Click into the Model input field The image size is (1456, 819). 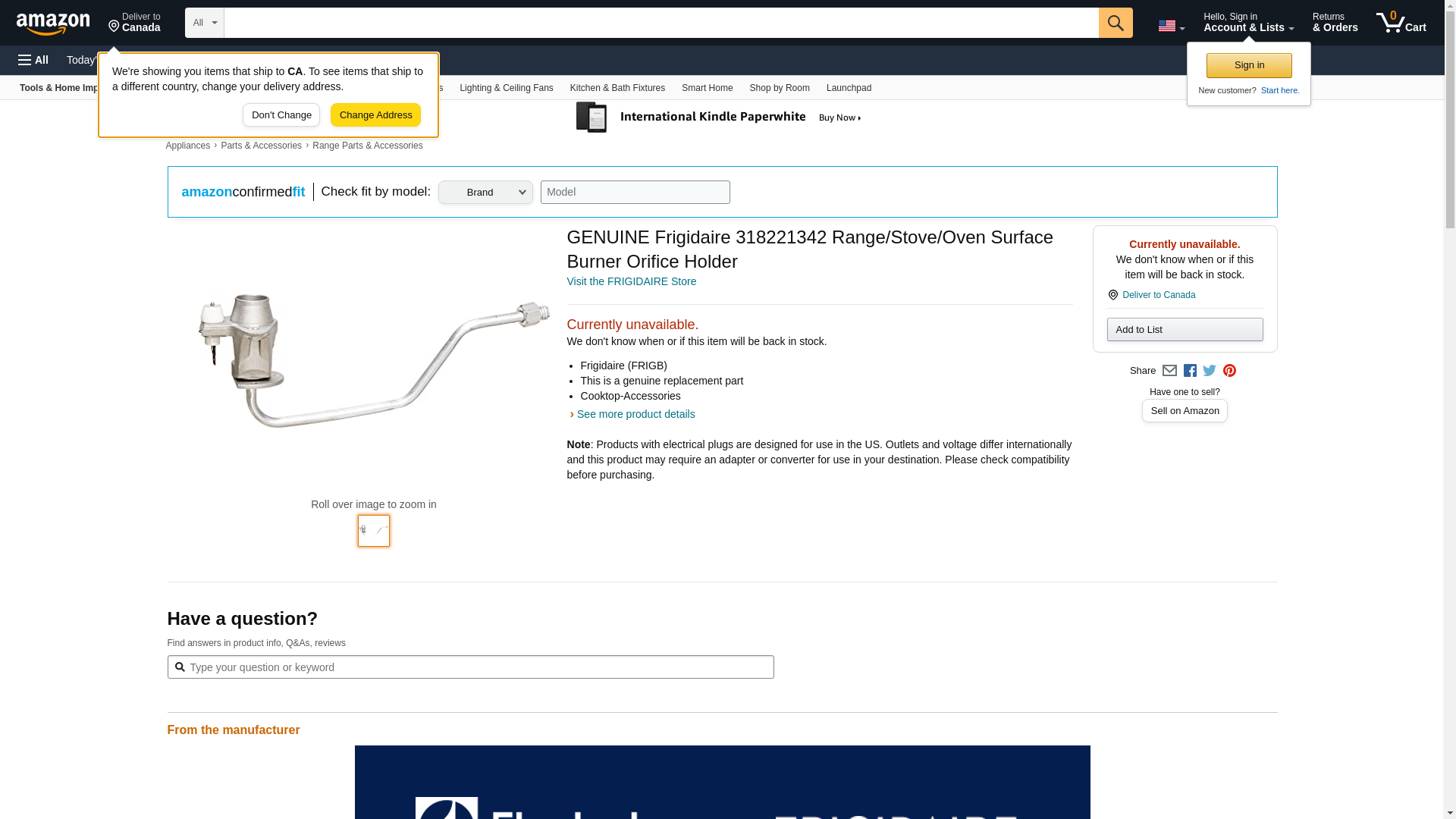(635, 193)
